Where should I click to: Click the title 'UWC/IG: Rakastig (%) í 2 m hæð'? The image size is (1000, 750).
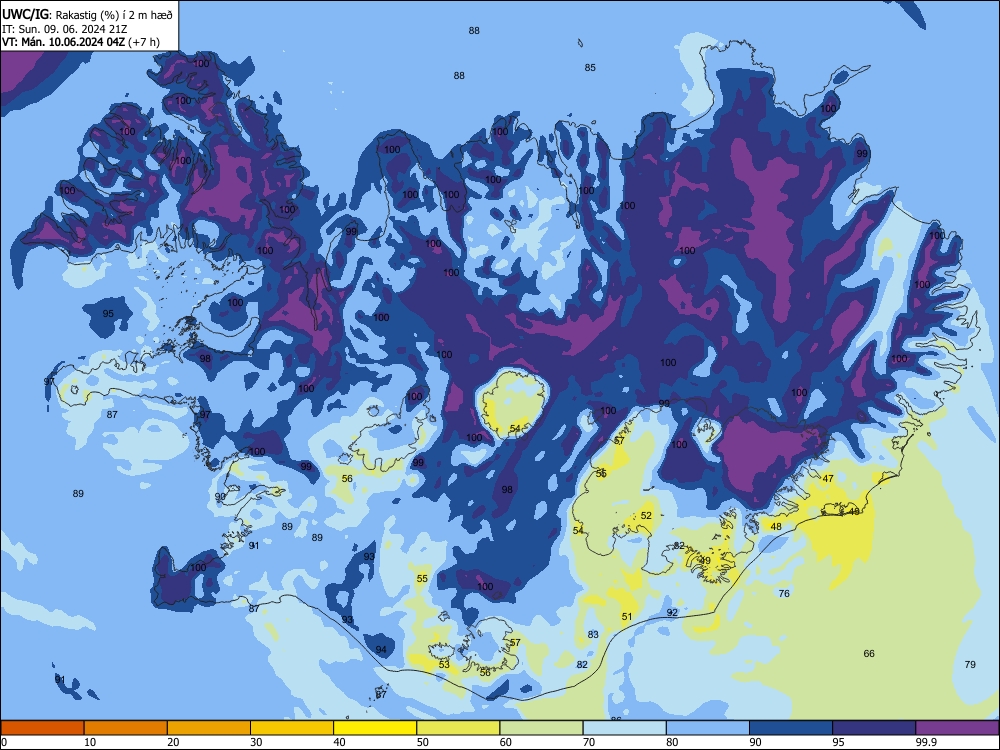[x=87, y=15]
